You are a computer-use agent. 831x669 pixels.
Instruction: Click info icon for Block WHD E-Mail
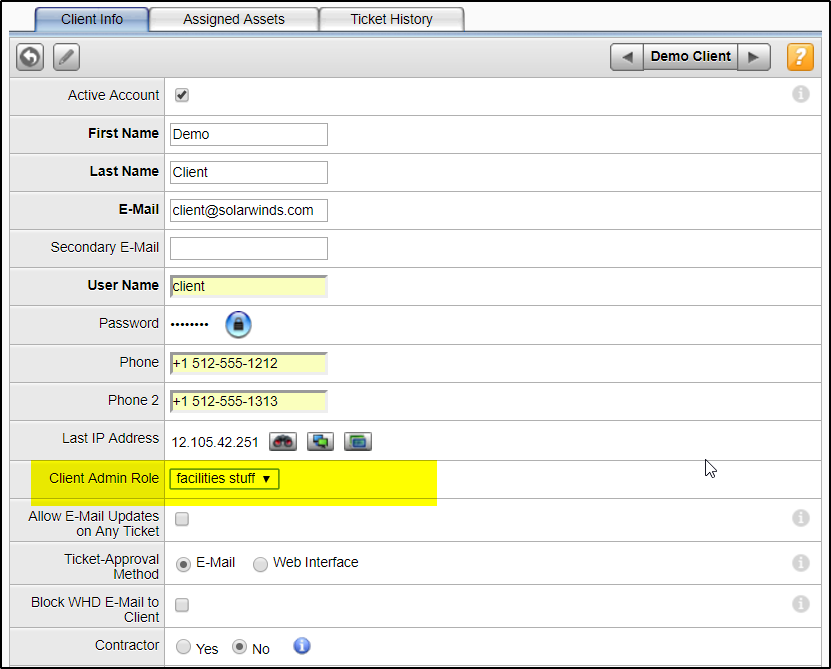pos(801,604)
